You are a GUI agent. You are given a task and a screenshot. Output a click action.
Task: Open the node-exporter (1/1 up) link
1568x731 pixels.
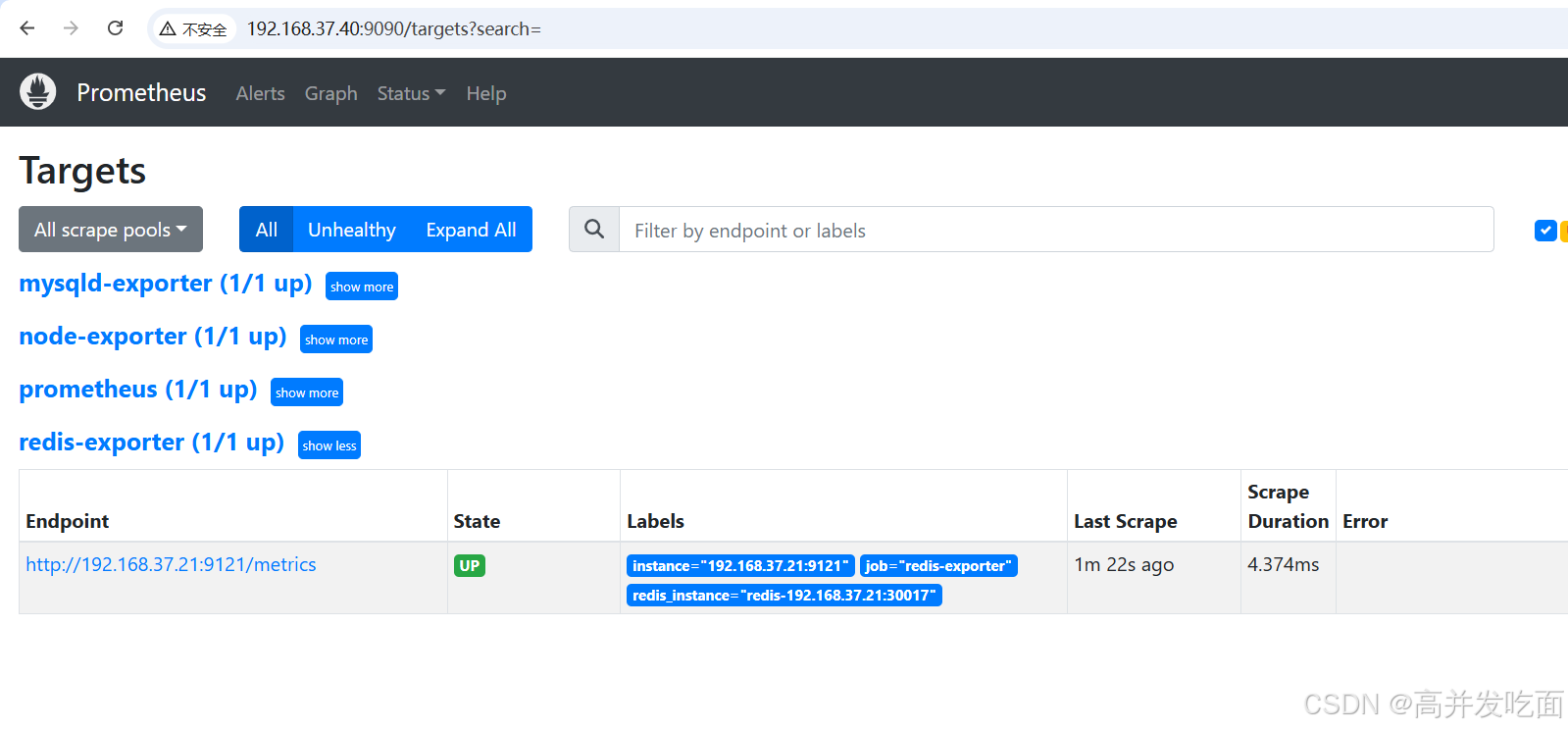153,337
